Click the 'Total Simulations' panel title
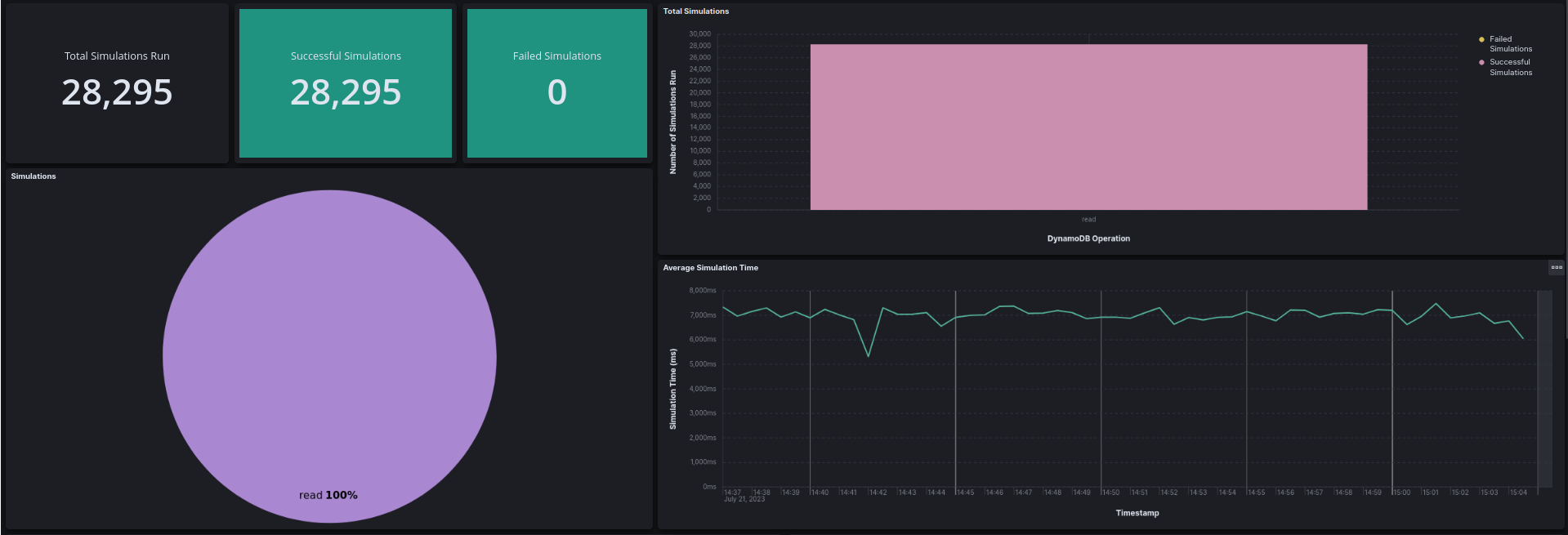 [x=695, y=11]
